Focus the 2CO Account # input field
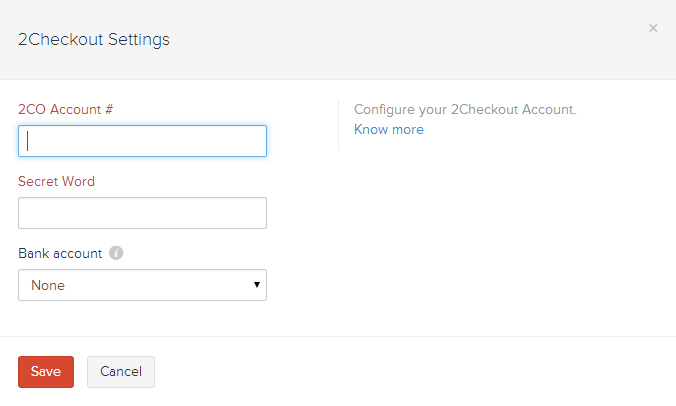 142,141
